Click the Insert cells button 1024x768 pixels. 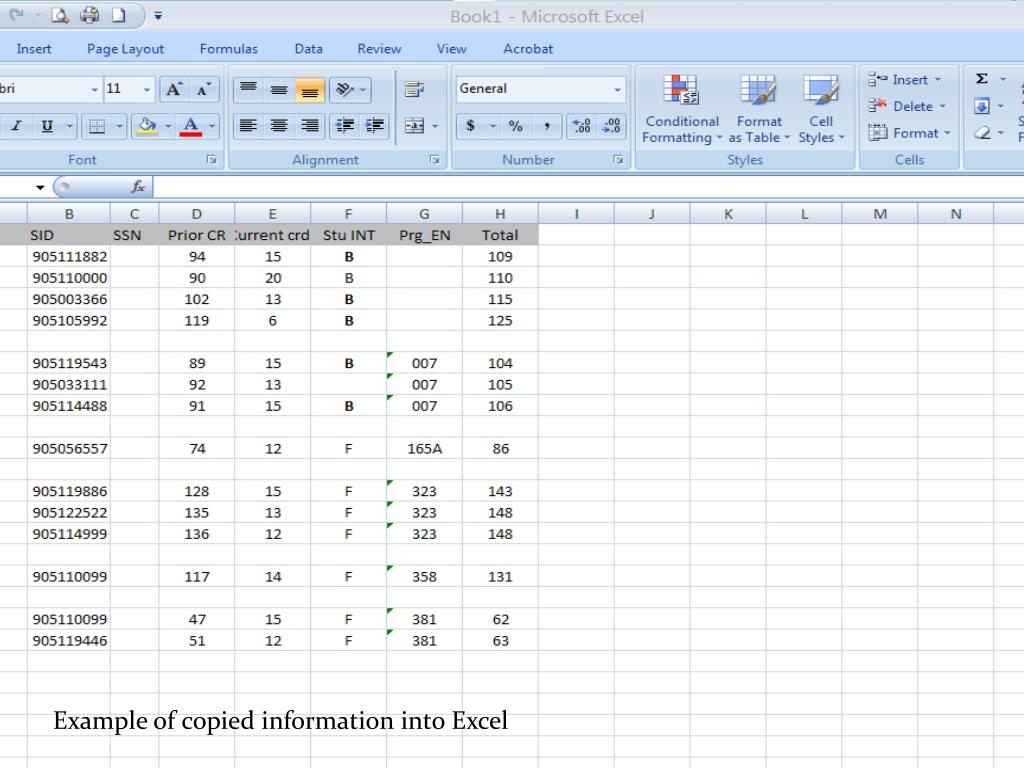pyautogui.click(x=904, y=80)
